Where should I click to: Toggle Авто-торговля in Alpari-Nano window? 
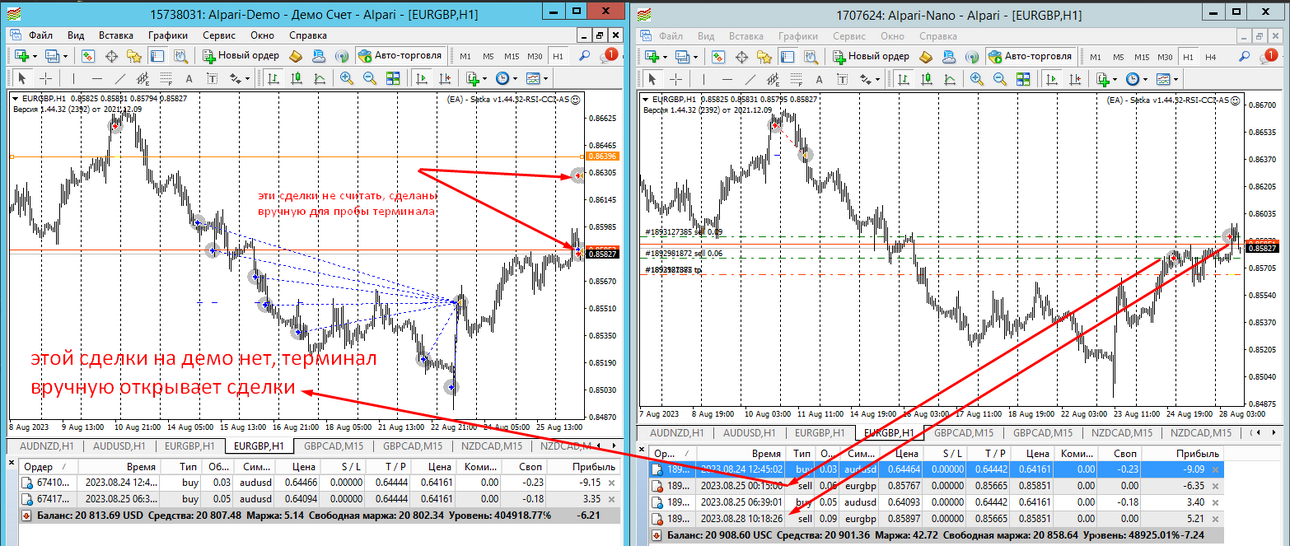[1030, 56]
